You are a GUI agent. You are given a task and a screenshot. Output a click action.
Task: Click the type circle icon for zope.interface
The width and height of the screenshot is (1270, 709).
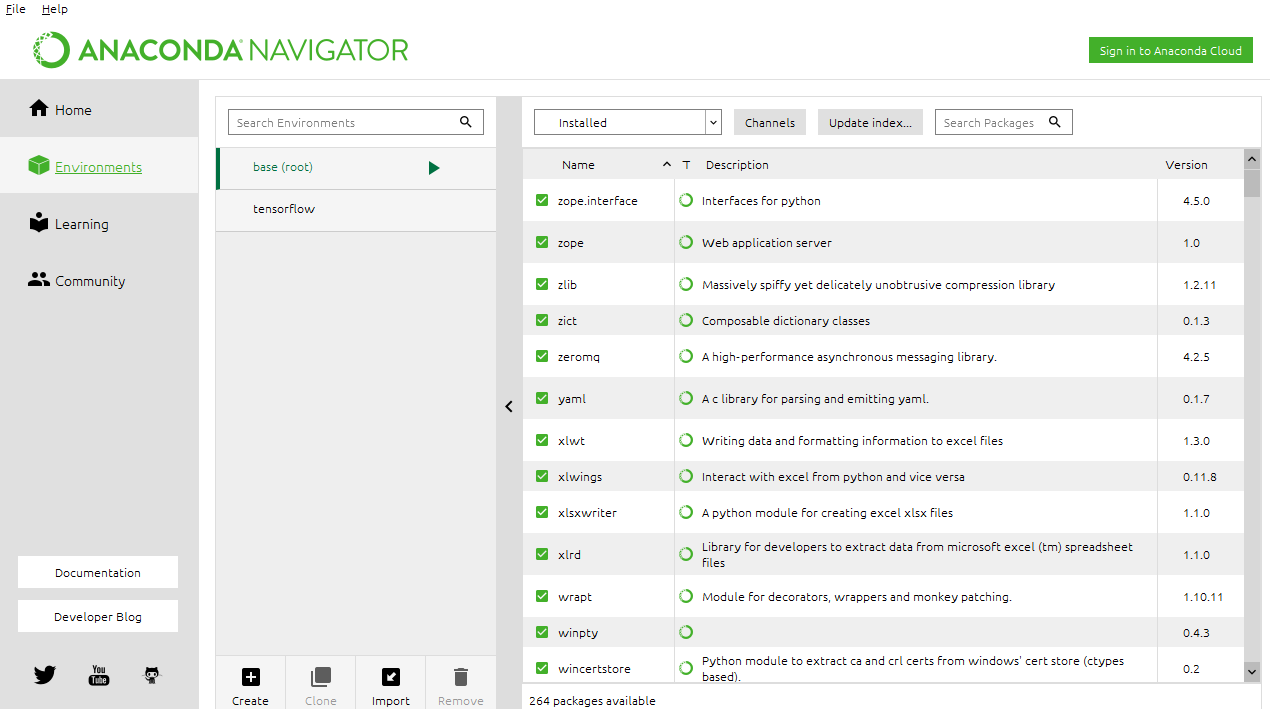[686, 200]
